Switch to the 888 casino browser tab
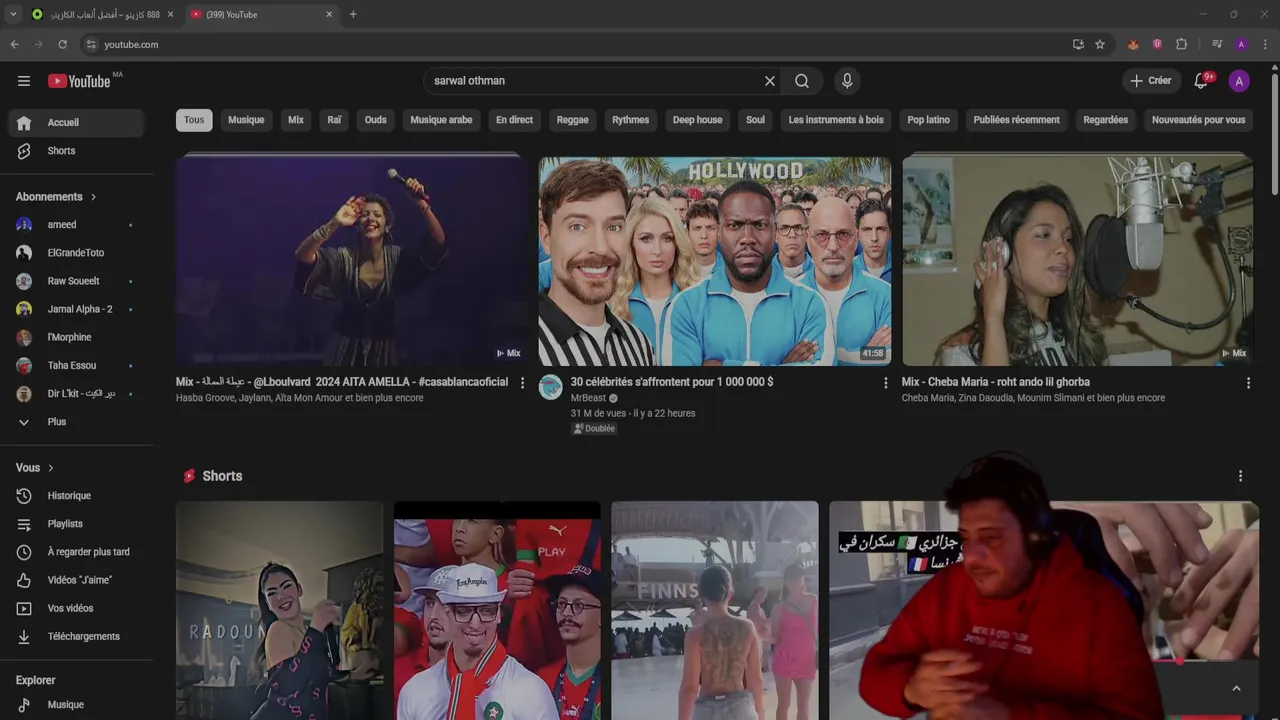The width and height of the screenshot is (1280, 720). pyautogui.click(x=103, y=14)
